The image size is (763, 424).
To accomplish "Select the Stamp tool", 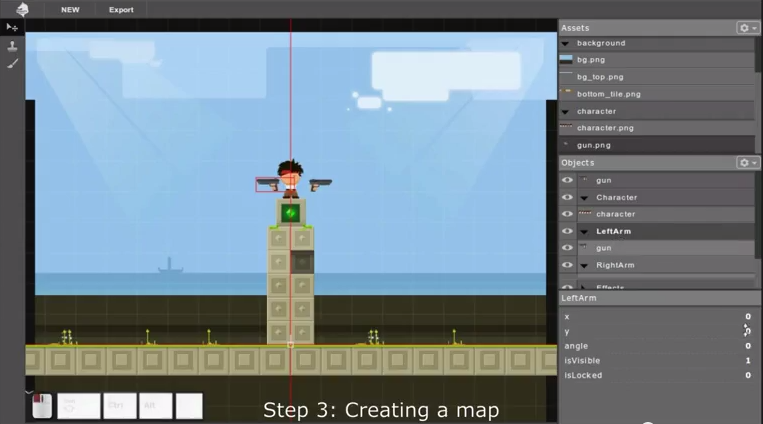I will point(12,45).
